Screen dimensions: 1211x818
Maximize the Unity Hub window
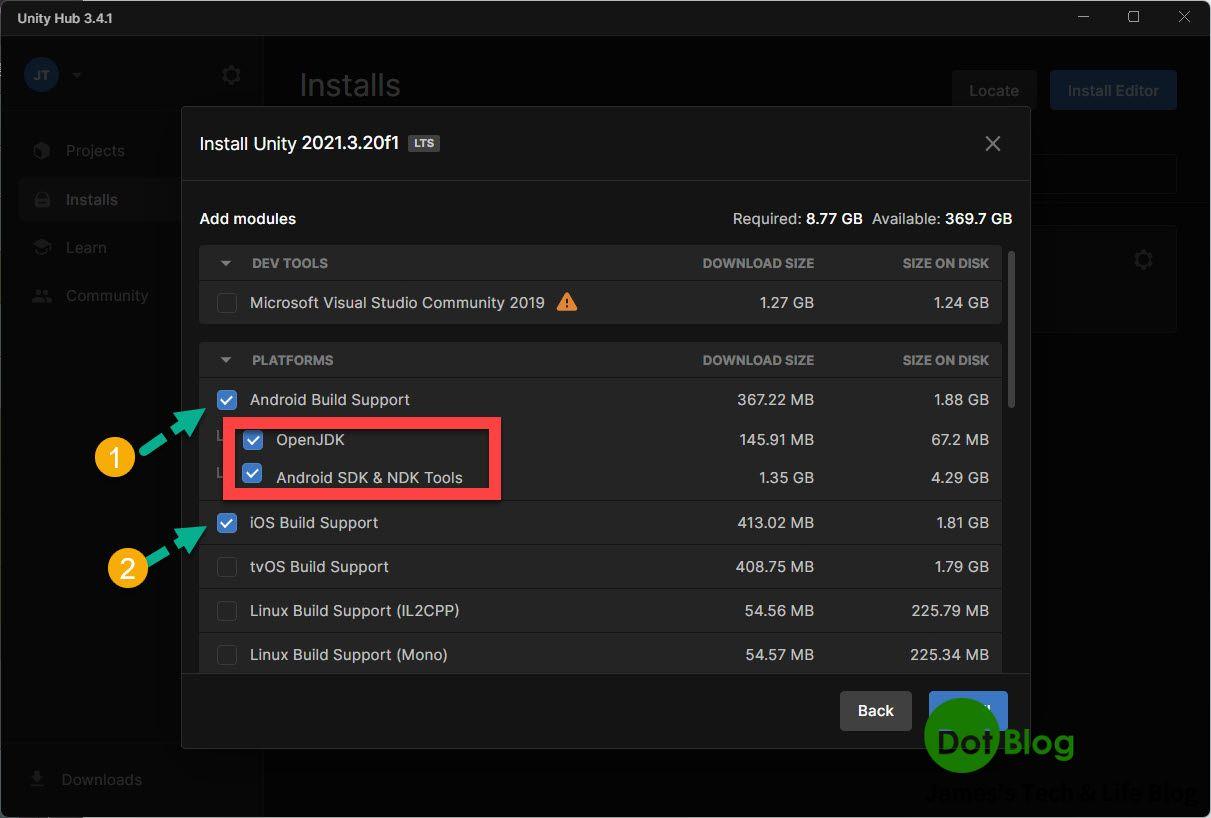point(1134,17)
